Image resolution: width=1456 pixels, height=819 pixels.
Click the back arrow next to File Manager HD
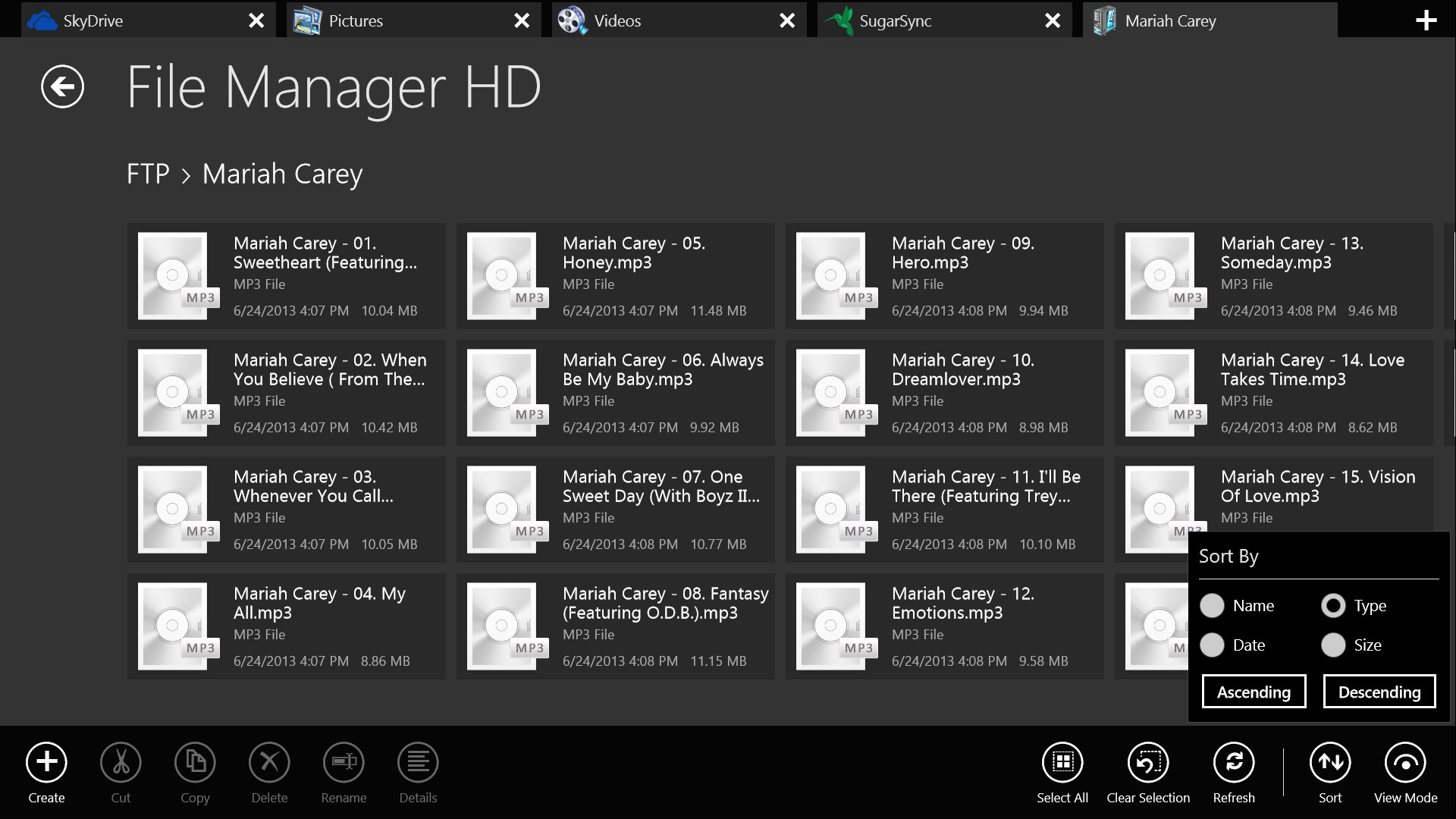[62, 86]
